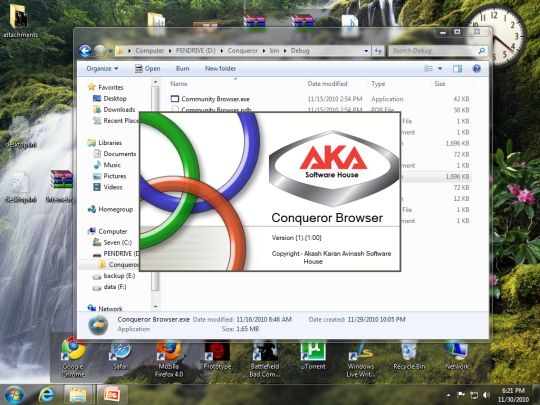This screenshot has height=405, width=540.
Task: Click Open in the Explorer toolbar
Action: pos(148,69)
